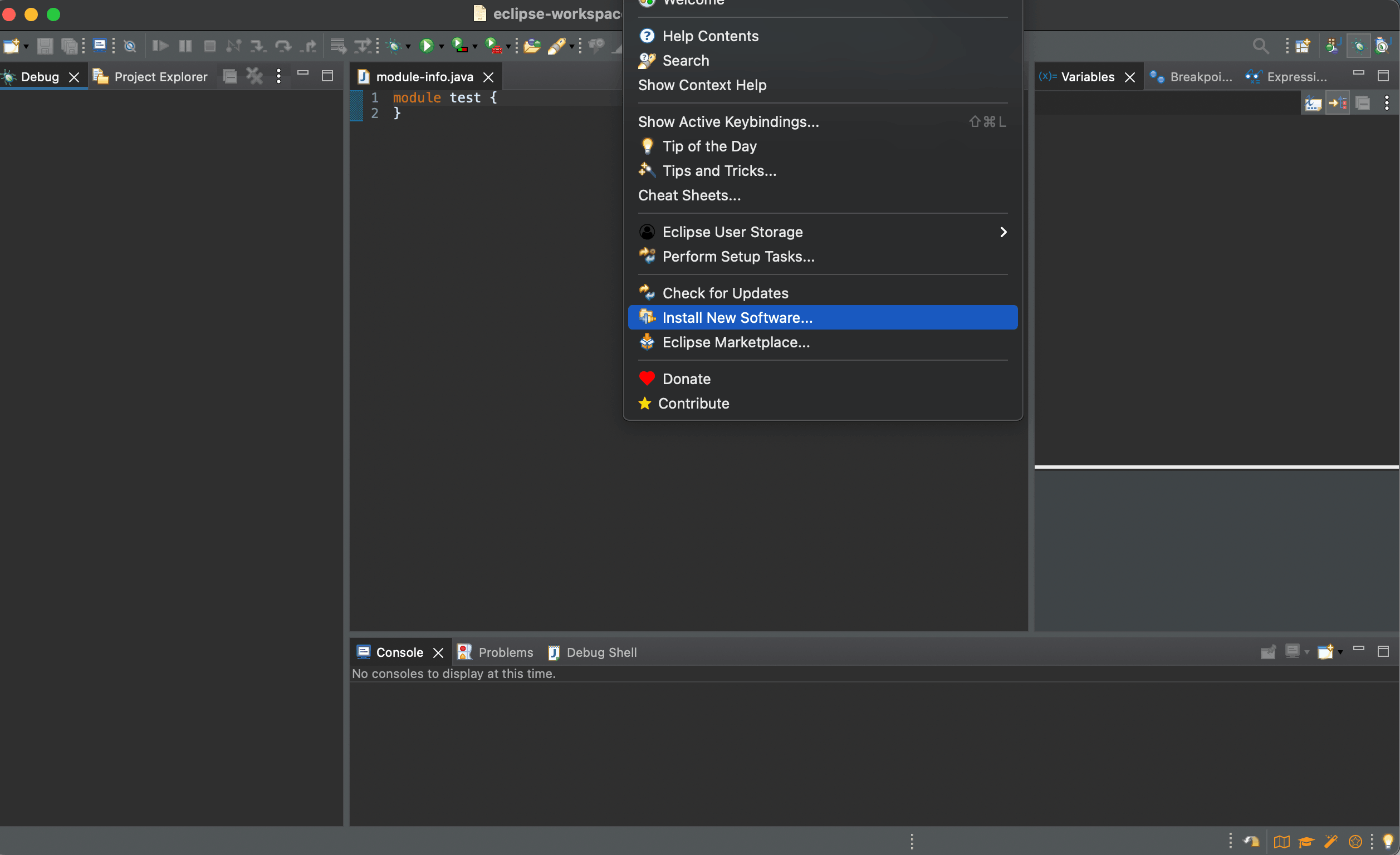Open the New Console View dropdown arrow
The height and width of the screenshot is (855, 1400).
(x=1340, y=653)
